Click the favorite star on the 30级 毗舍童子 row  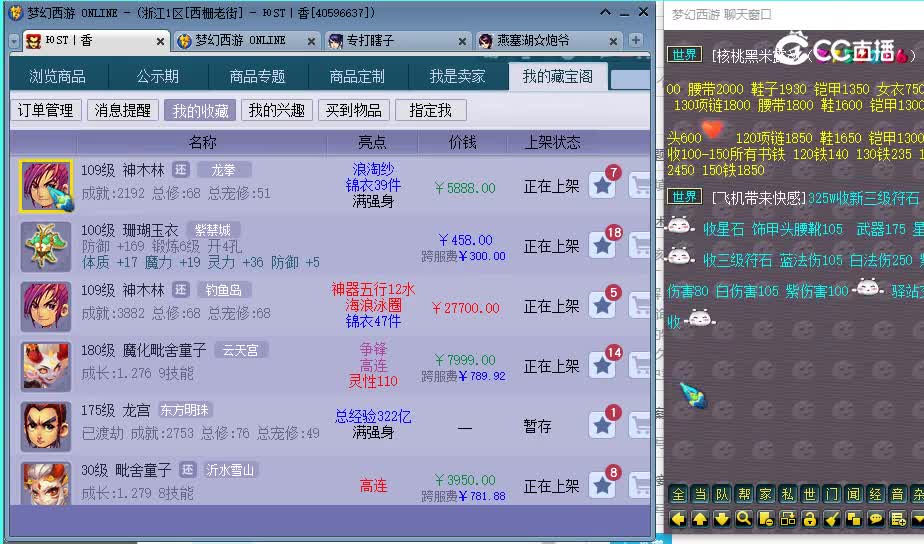pos(602,486)
